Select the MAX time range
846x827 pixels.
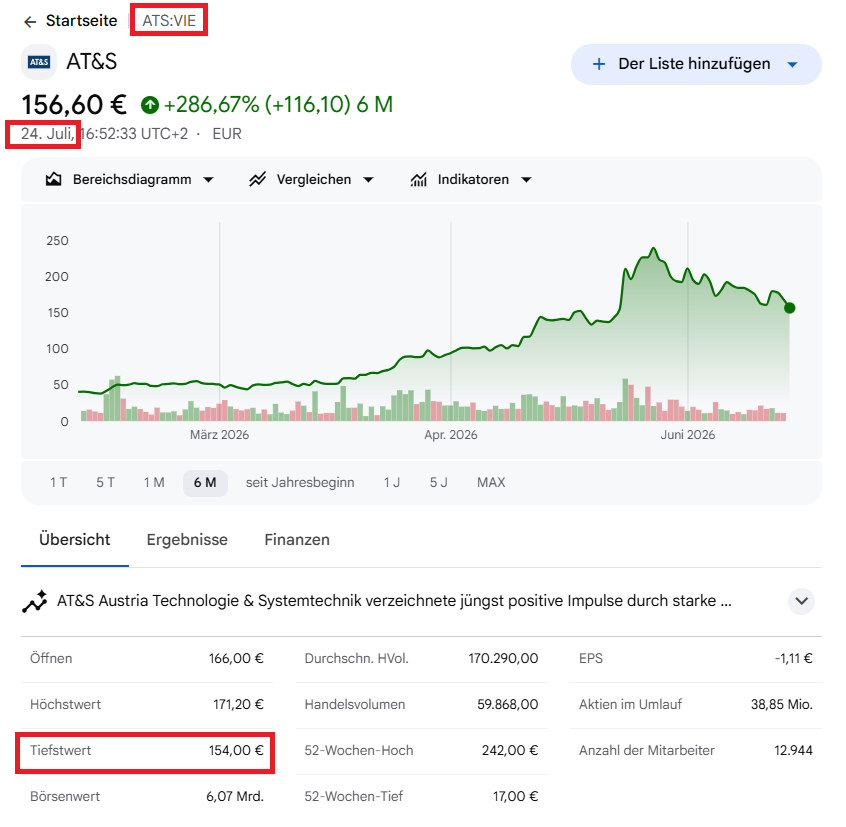[491, 482]
